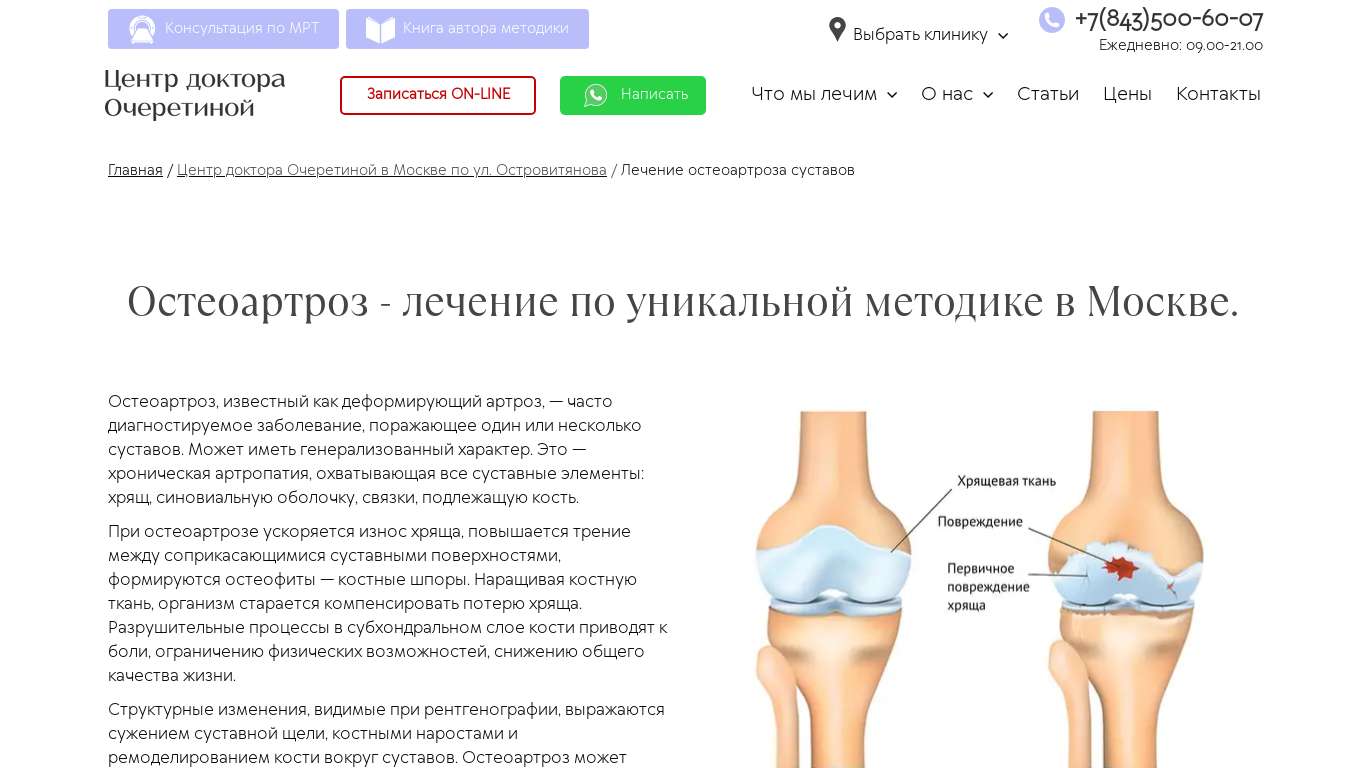The width and height of the screenshot is (1366, 768).
Task: Click the green Написать button
Action: [x=633, y=95]
